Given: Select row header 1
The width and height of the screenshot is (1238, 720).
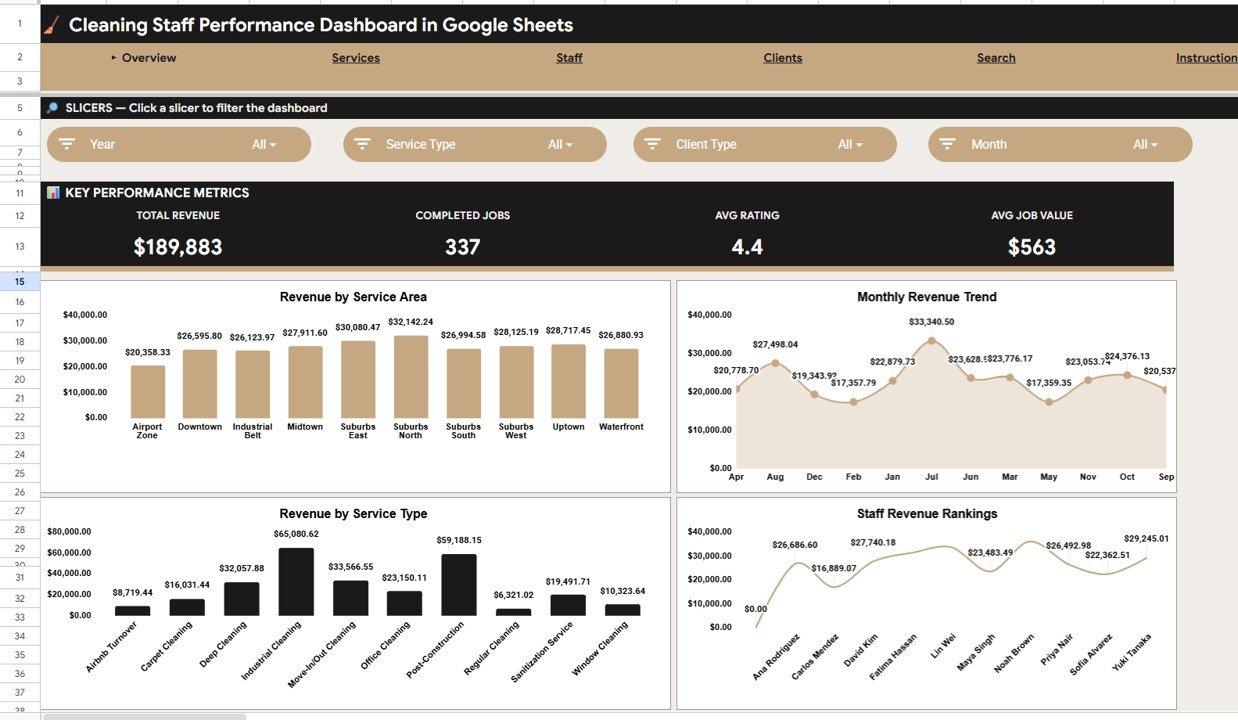Looking at the screenshot, I should pyautogui.click(x=20, y=23).
